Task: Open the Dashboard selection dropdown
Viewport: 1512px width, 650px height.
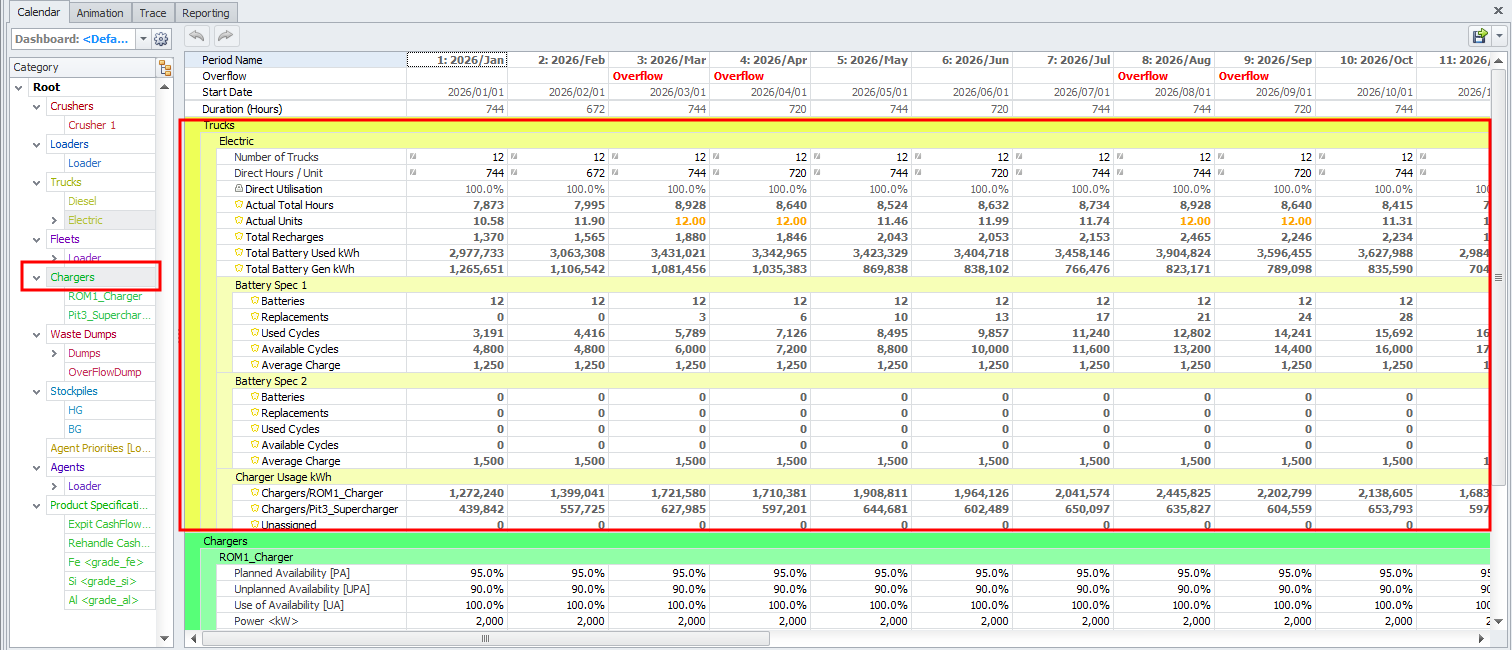Action: 143,39
